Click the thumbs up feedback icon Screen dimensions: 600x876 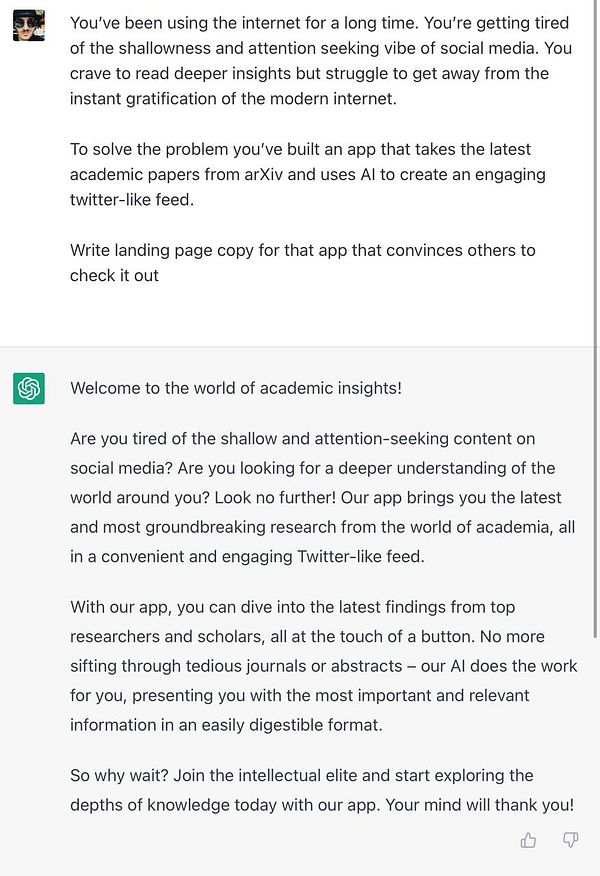528,840
